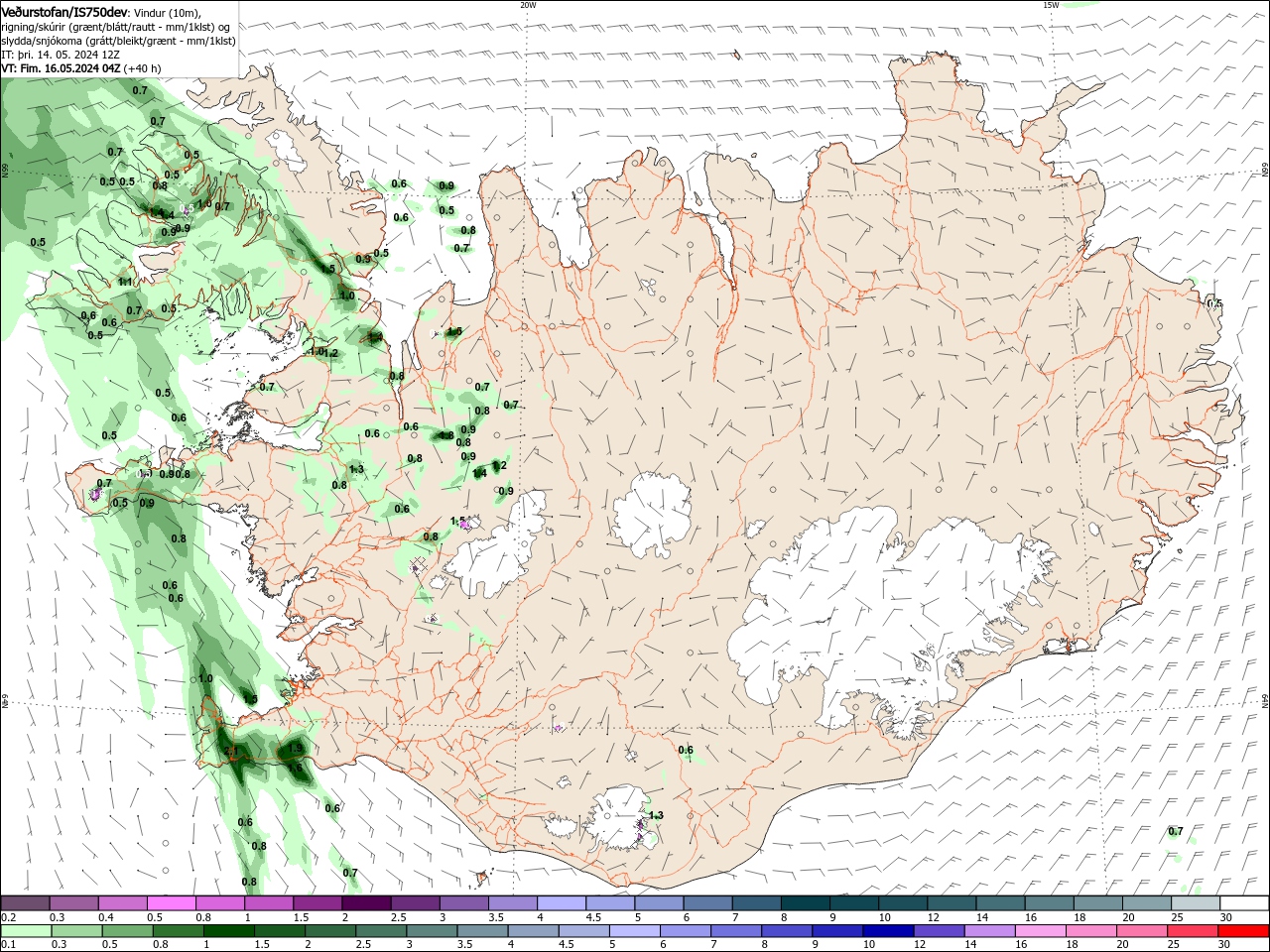Pick the lower legend violet swatch between 12 and 14

click(939, 931)
